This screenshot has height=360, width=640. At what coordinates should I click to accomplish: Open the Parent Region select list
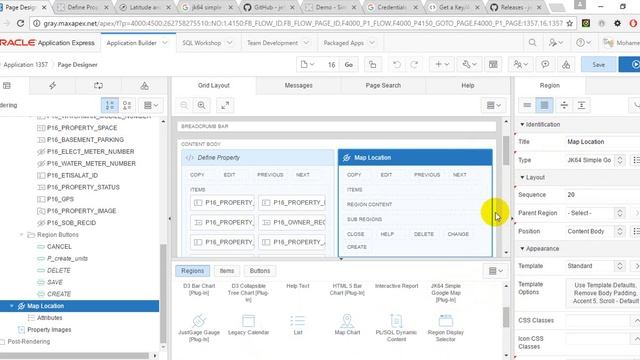(x=596, y=213)
